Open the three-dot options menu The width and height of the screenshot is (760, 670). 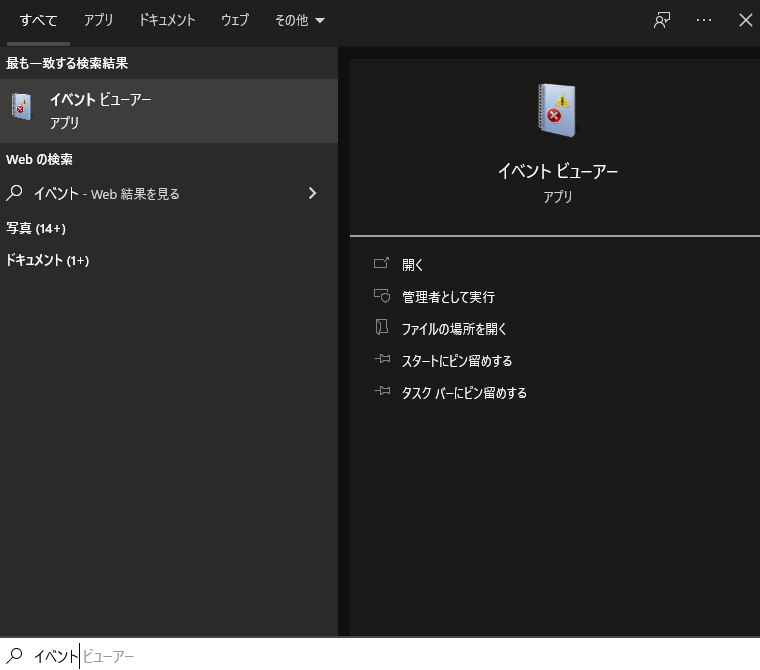point(704,20)
